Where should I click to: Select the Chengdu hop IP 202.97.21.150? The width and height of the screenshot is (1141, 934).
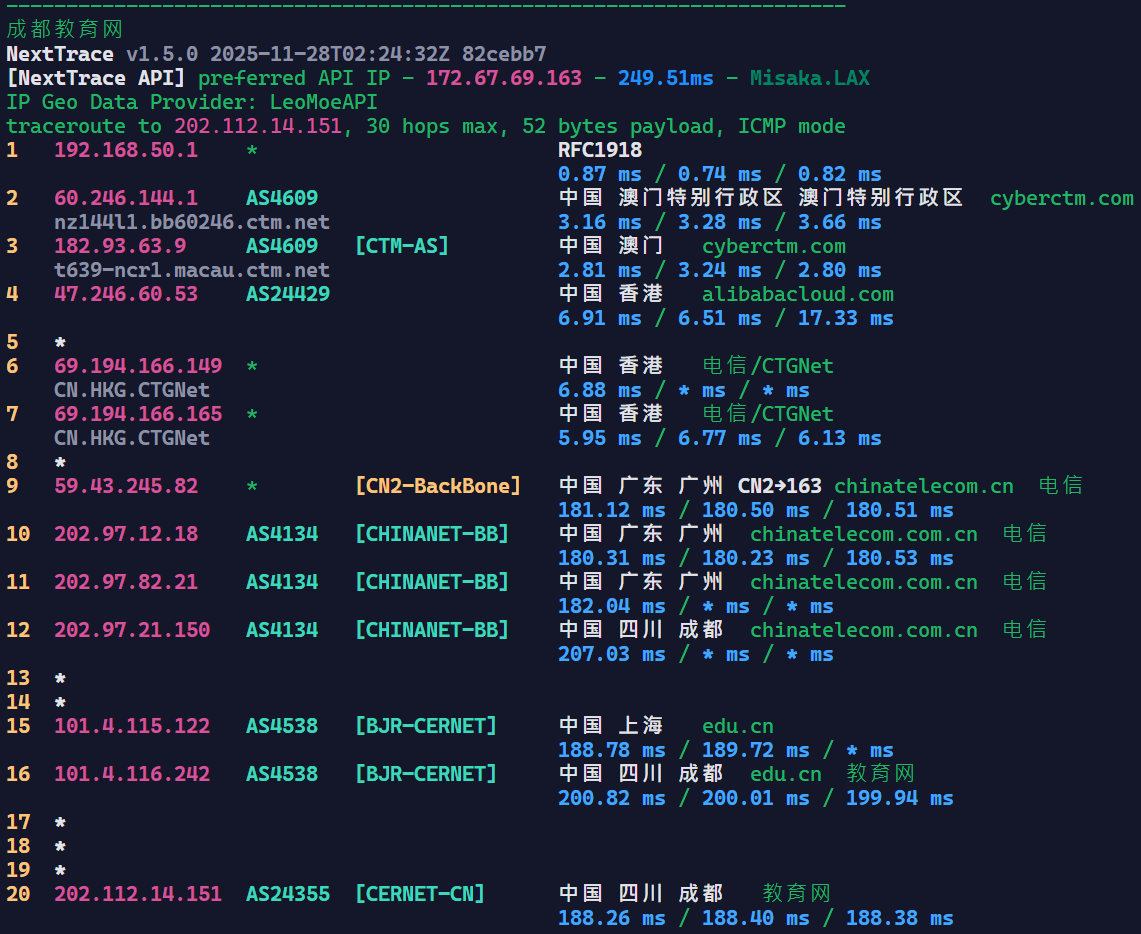tap(131, 630)
